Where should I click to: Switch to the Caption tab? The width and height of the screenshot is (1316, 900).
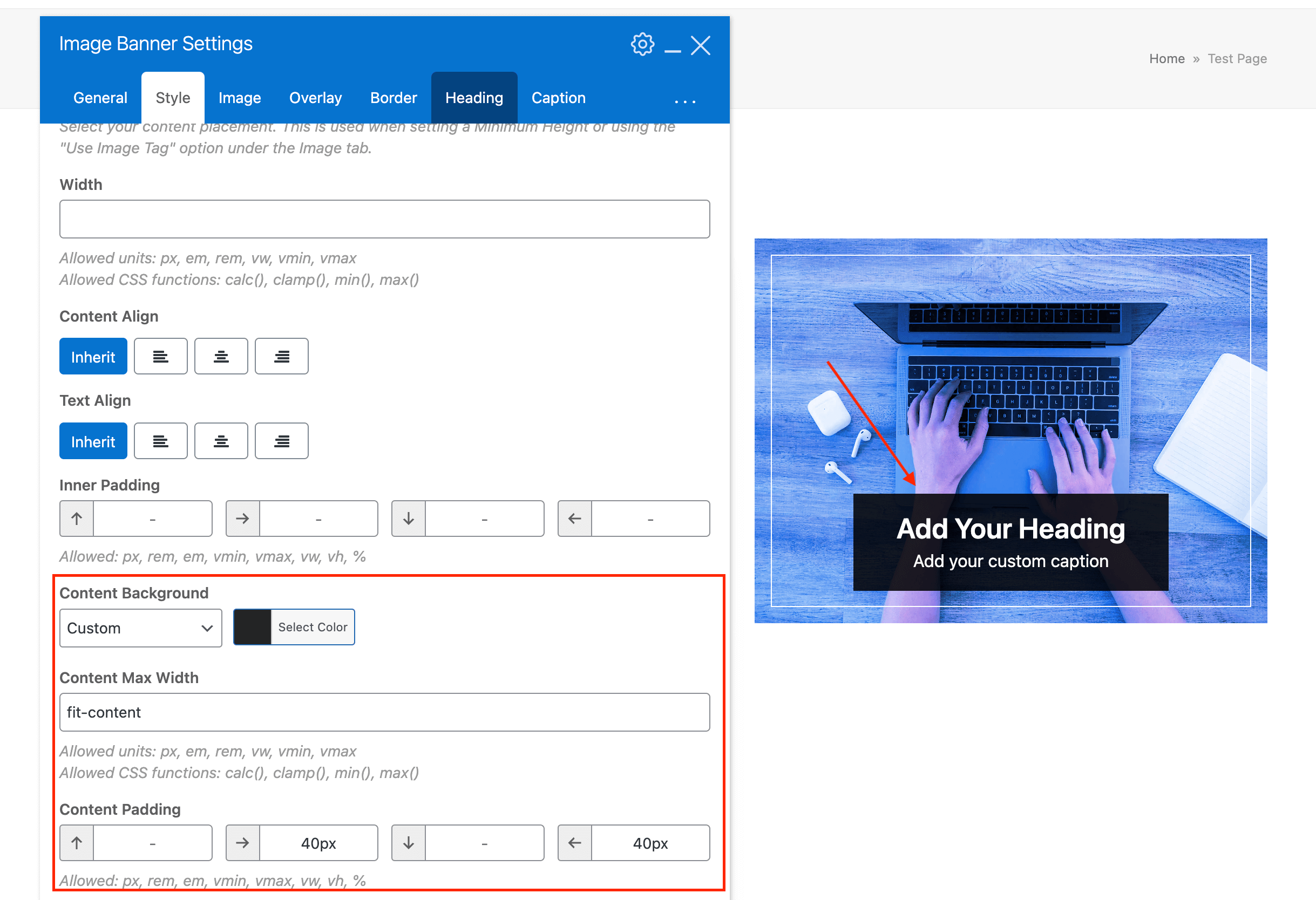558,98
